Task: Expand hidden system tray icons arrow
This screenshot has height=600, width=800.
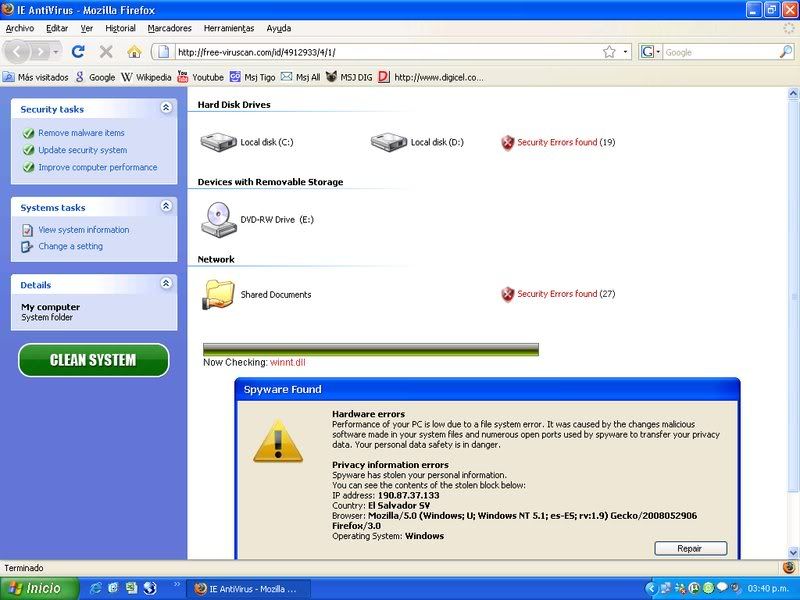Action: [651, 588]
